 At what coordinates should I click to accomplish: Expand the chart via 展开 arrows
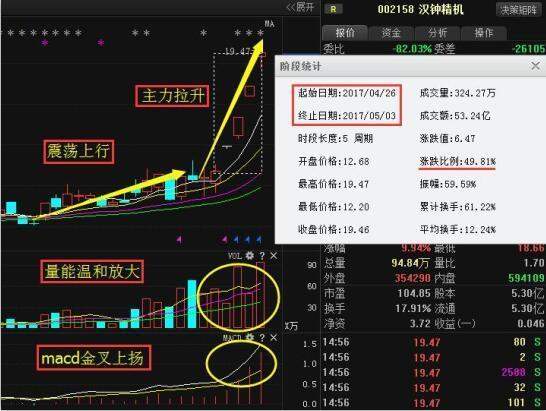pos(300,7)
